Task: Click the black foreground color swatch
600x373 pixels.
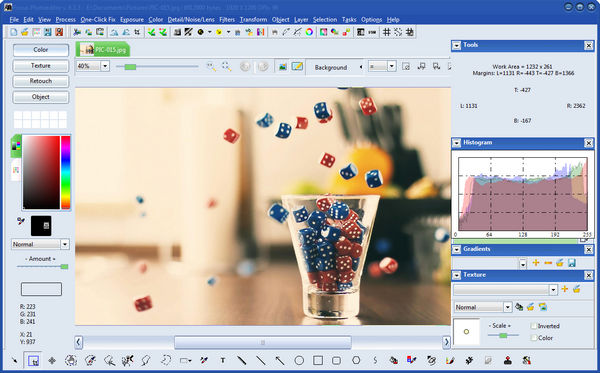Action: [x=41, y=226]
